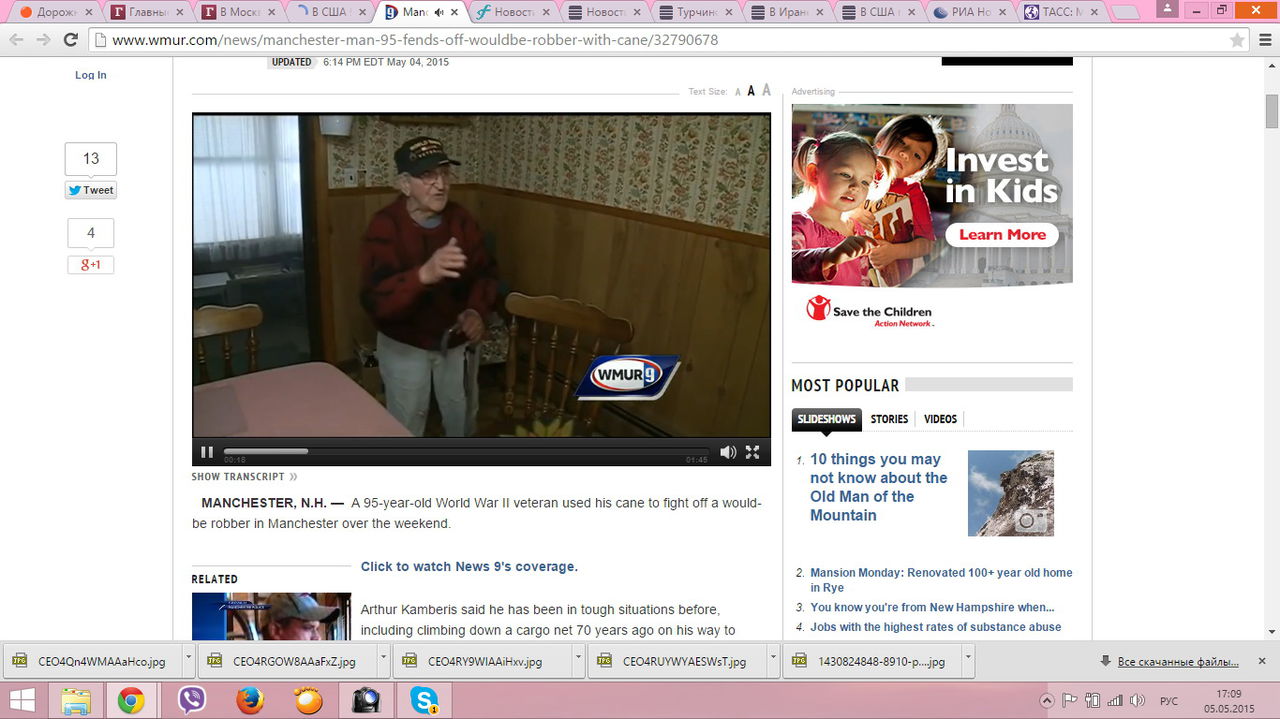Screen dimensions: 1280x719
Task: Expand SHOW TRANSCRIPT
Action: pyautogui.click(x=244, y=477)
